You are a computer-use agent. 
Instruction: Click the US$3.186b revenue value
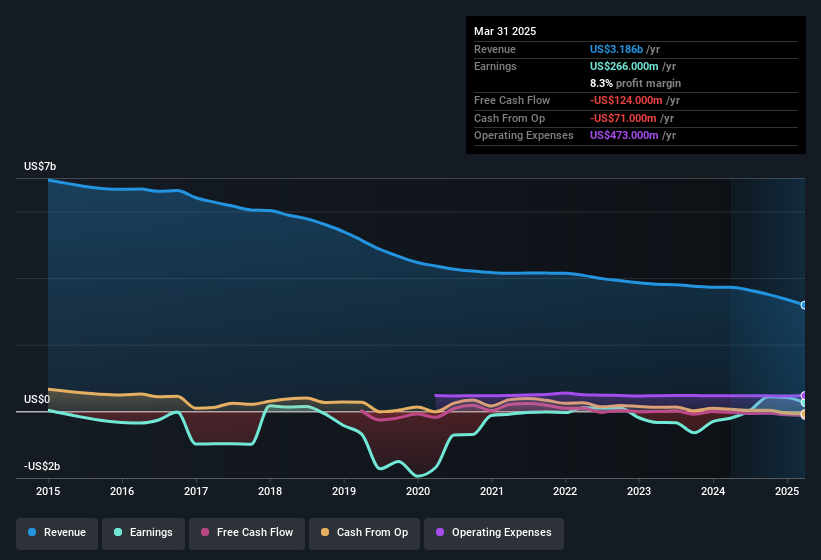point(616,49)
